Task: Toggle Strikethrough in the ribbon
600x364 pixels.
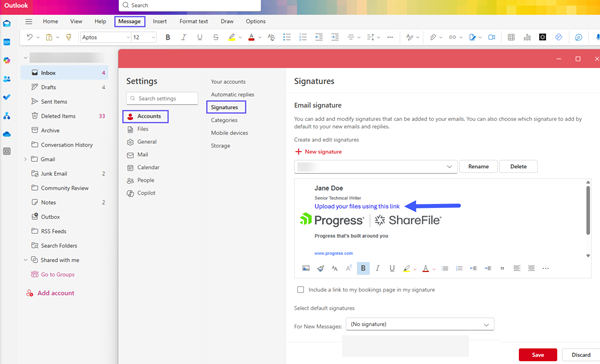Action: (x=216, y=37)
